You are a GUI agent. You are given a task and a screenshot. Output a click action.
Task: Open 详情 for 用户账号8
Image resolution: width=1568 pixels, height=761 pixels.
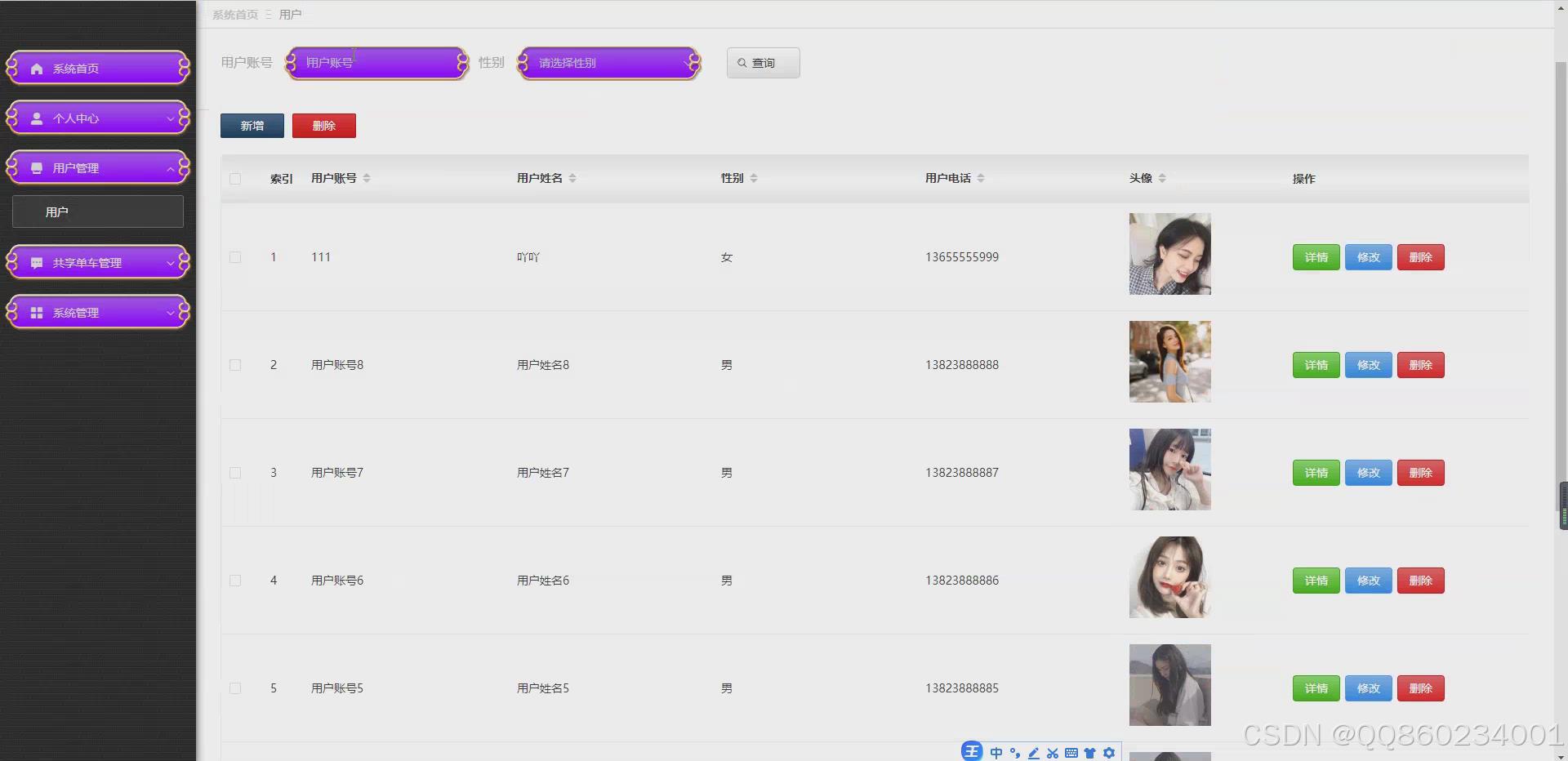[1316, 365]
